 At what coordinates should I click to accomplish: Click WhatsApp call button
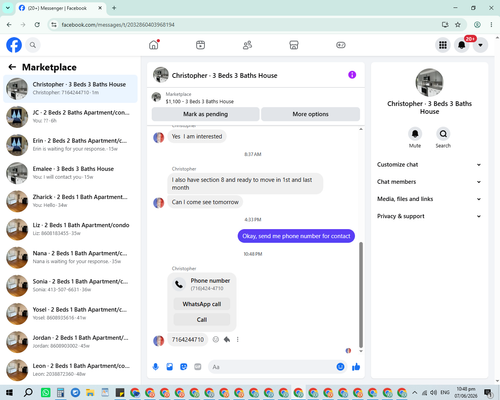pyautogui.click(x=202, y=304)
